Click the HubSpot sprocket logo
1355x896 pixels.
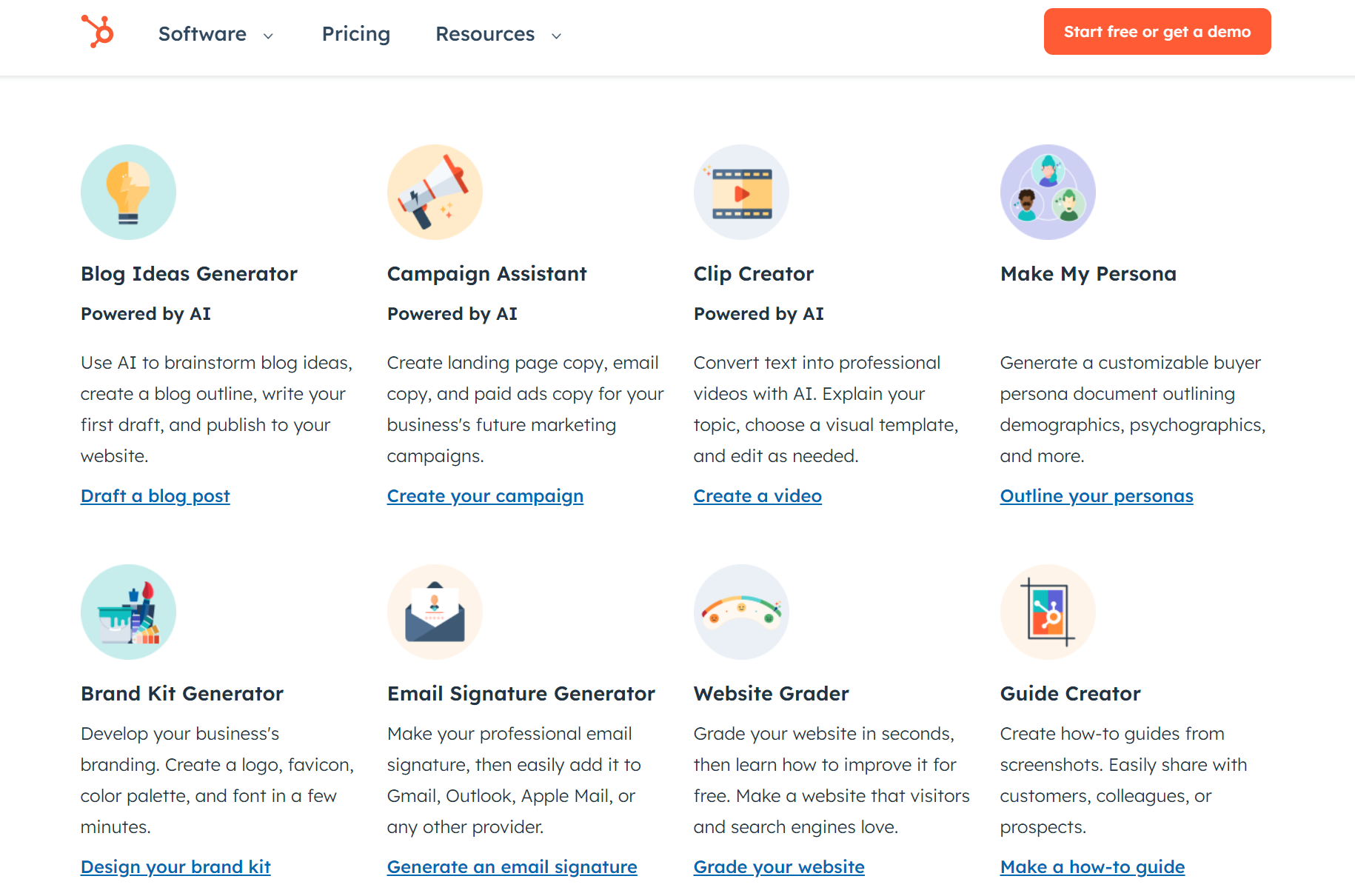(x=97, y=32)
